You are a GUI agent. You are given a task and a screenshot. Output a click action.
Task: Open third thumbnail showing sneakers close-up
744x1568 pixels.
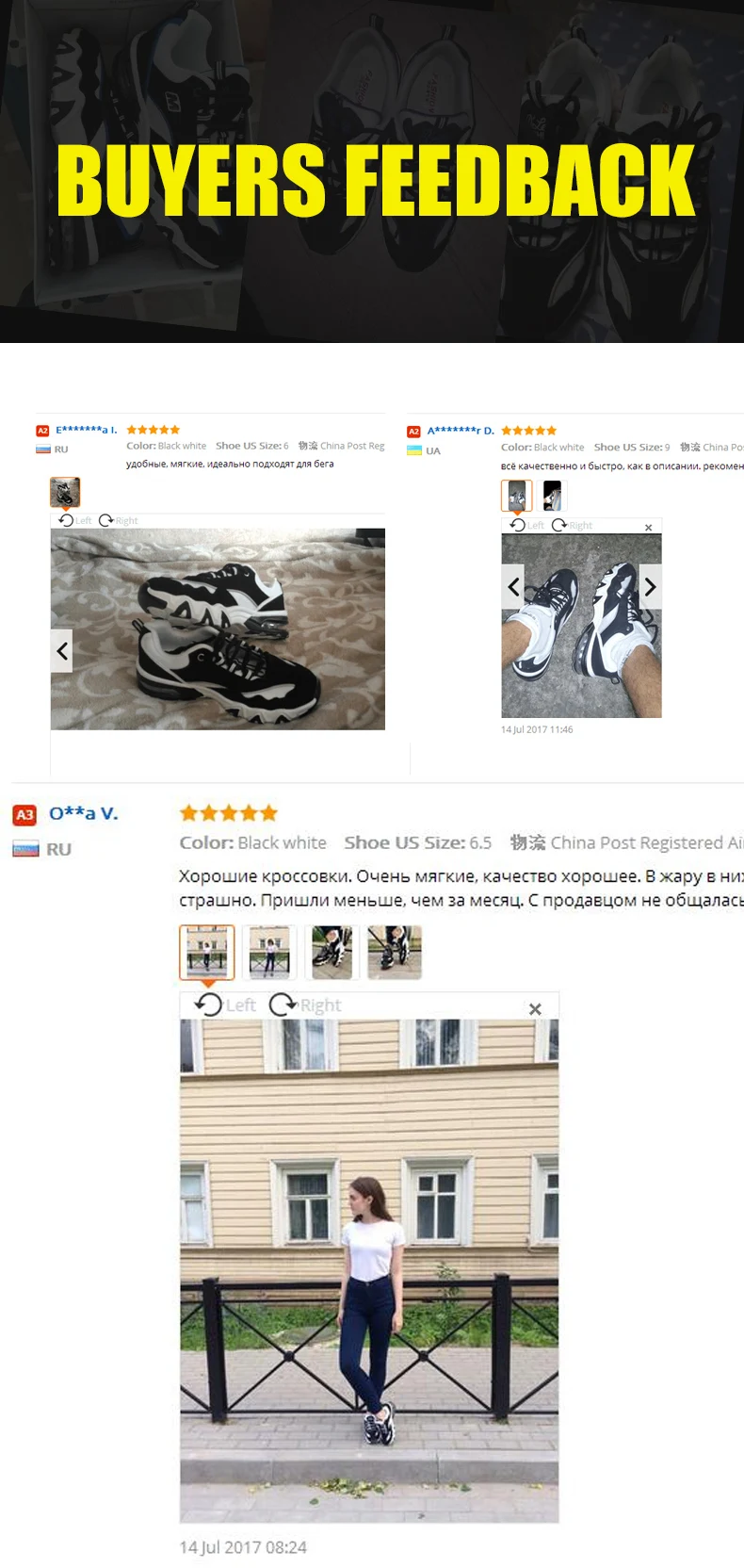click(x=332, y=952)
